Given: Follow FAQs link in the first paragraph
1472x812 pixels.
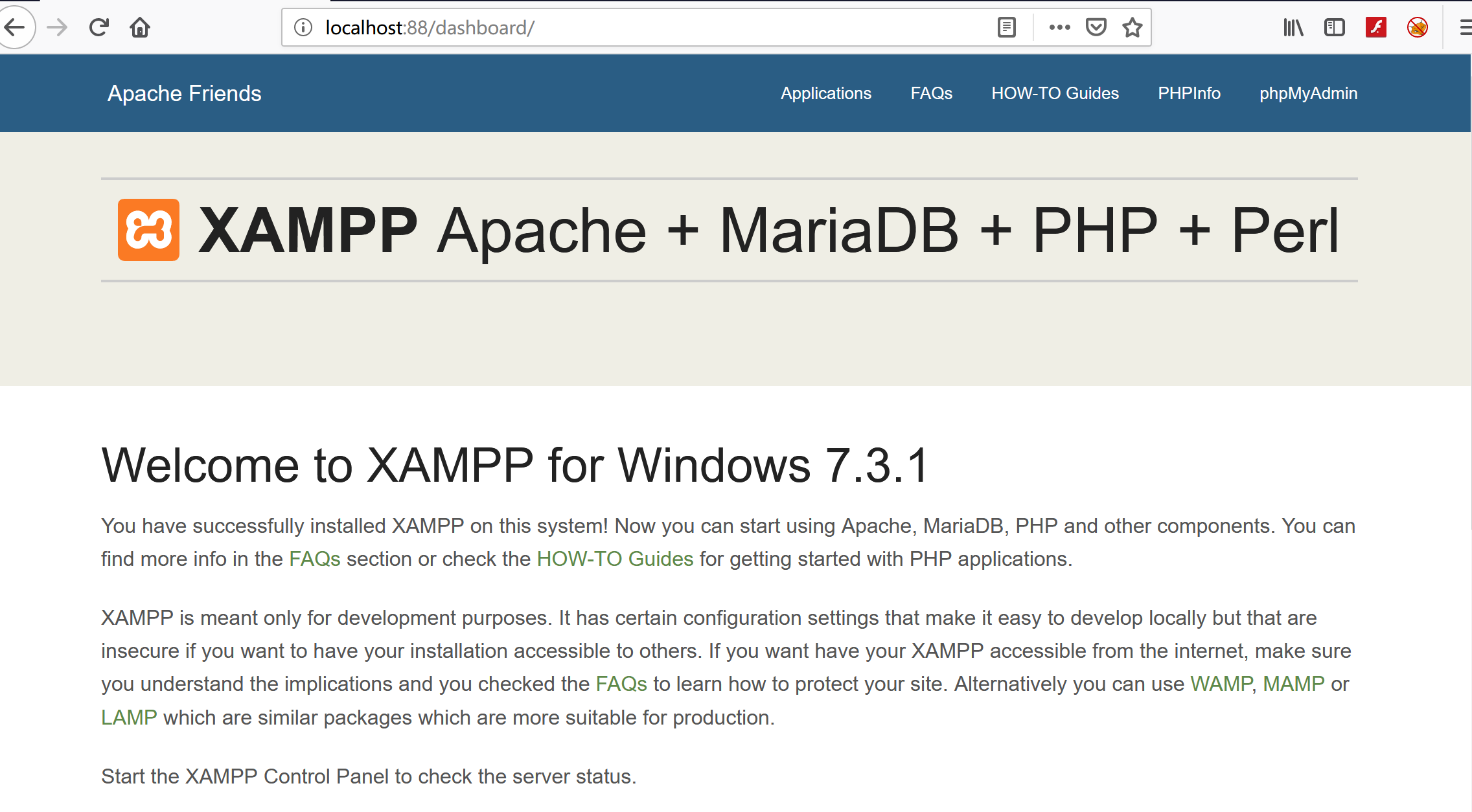Looking at the screenshot, I should 315,559.
